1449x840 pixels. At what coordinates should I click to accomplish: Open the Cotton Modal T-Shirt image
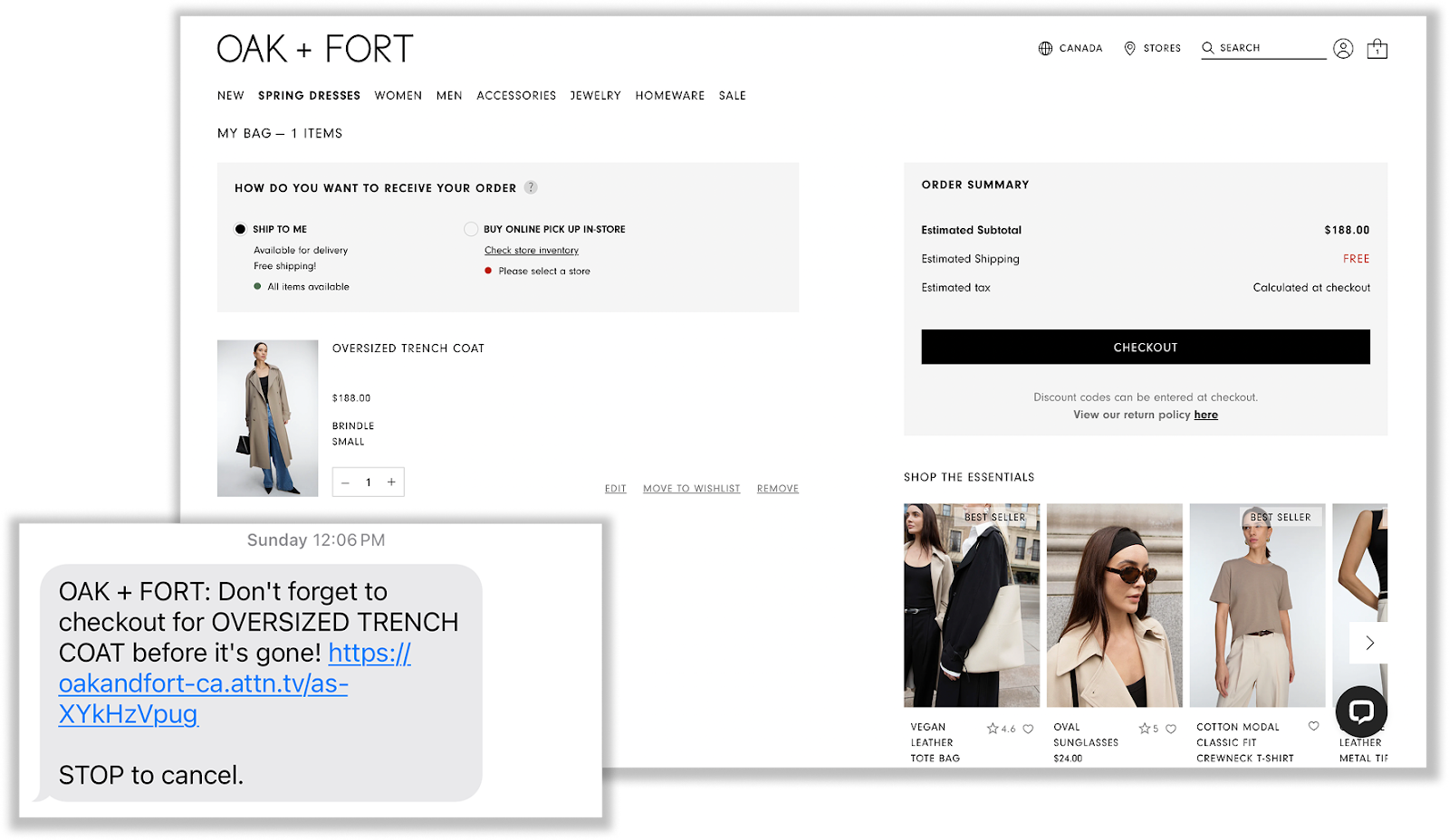click(x=1258, y=606)
